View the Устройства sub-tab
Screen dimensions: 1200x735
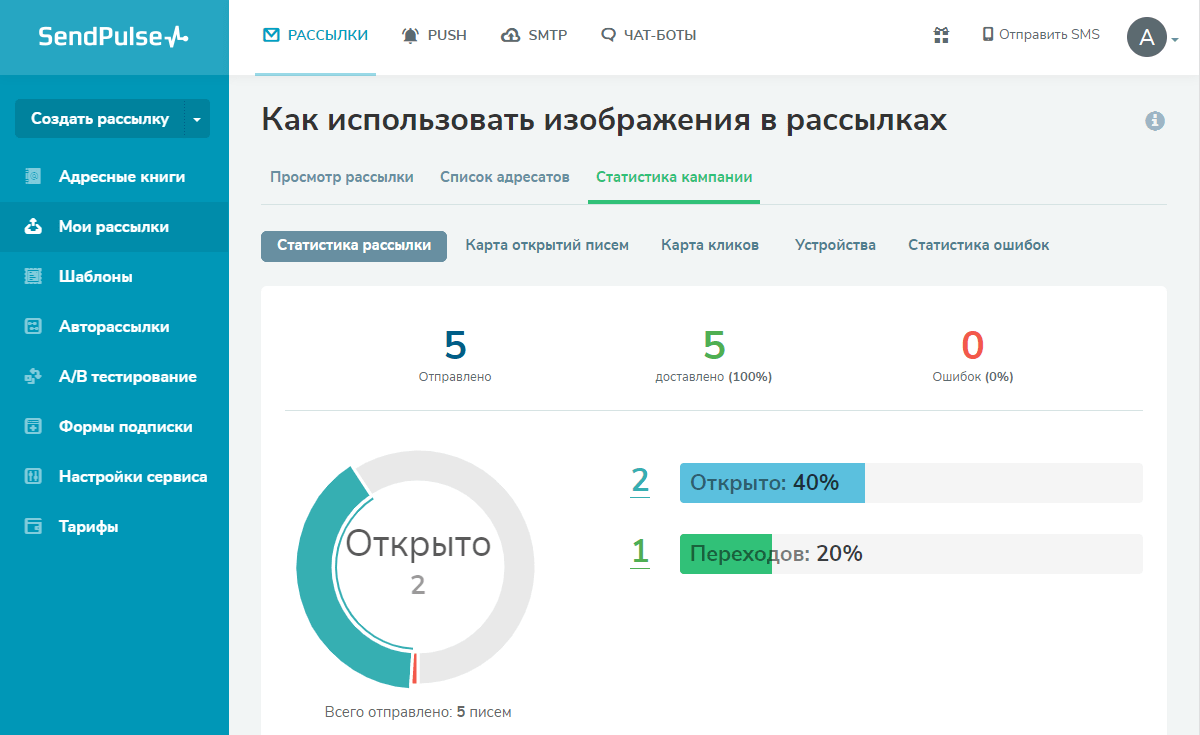coord(835,245)
